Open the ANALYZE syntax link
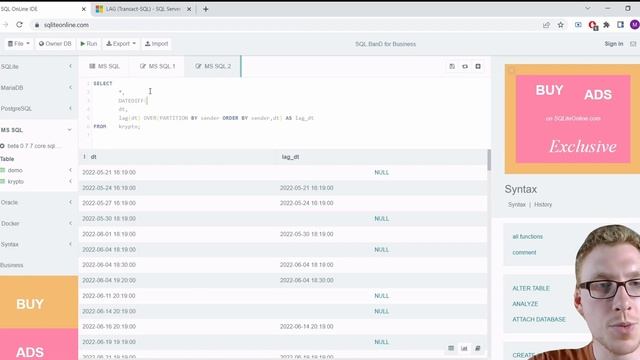The width and height of the screenshot is (640, 360). 525,304
